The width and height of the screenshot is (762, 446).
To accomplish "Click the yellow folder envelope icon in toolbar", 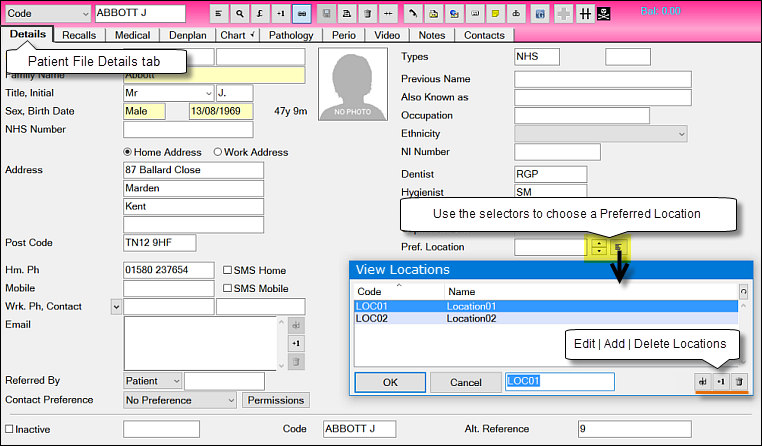I will (433, 14).
